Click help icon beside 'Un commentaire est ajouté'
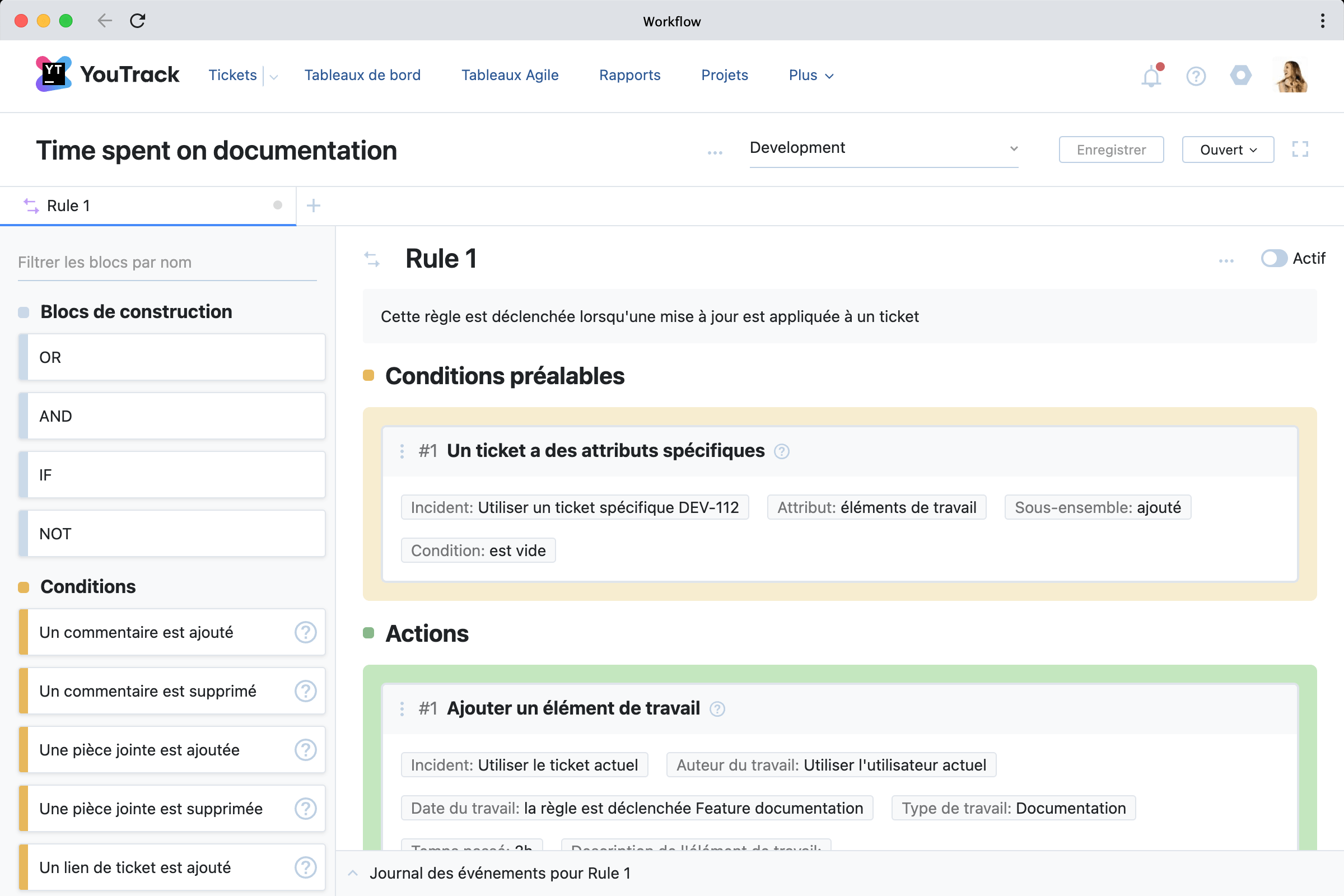 pyautogui.click(x=305, y=632)
